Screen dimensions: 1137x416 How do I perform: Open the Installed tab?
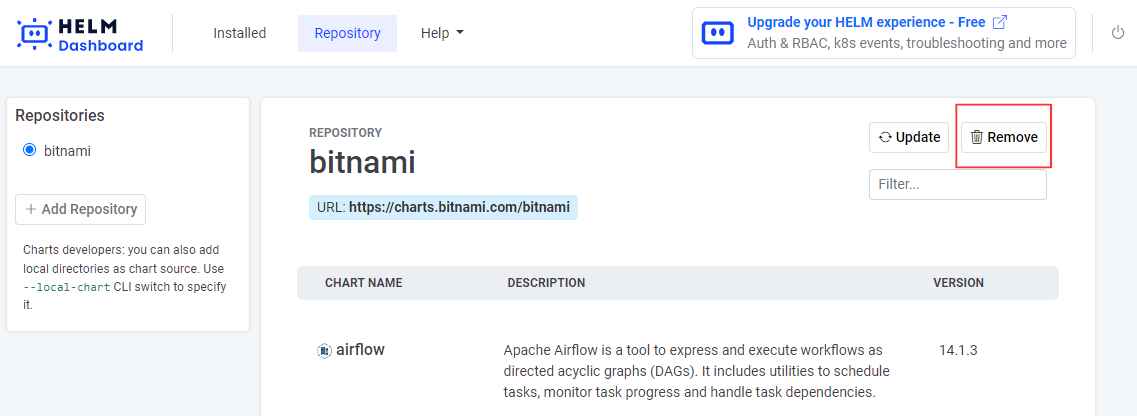239,33
